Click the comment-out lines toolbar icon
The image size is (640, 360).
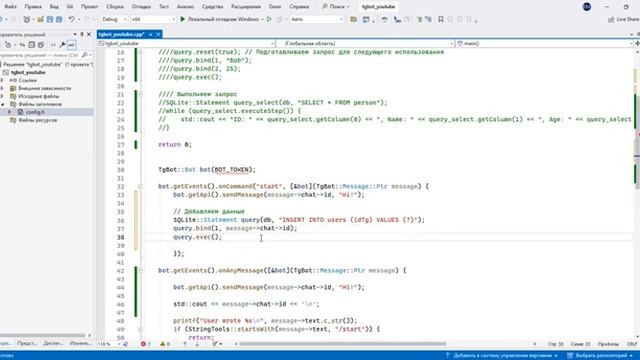click(x=419, y=19)
